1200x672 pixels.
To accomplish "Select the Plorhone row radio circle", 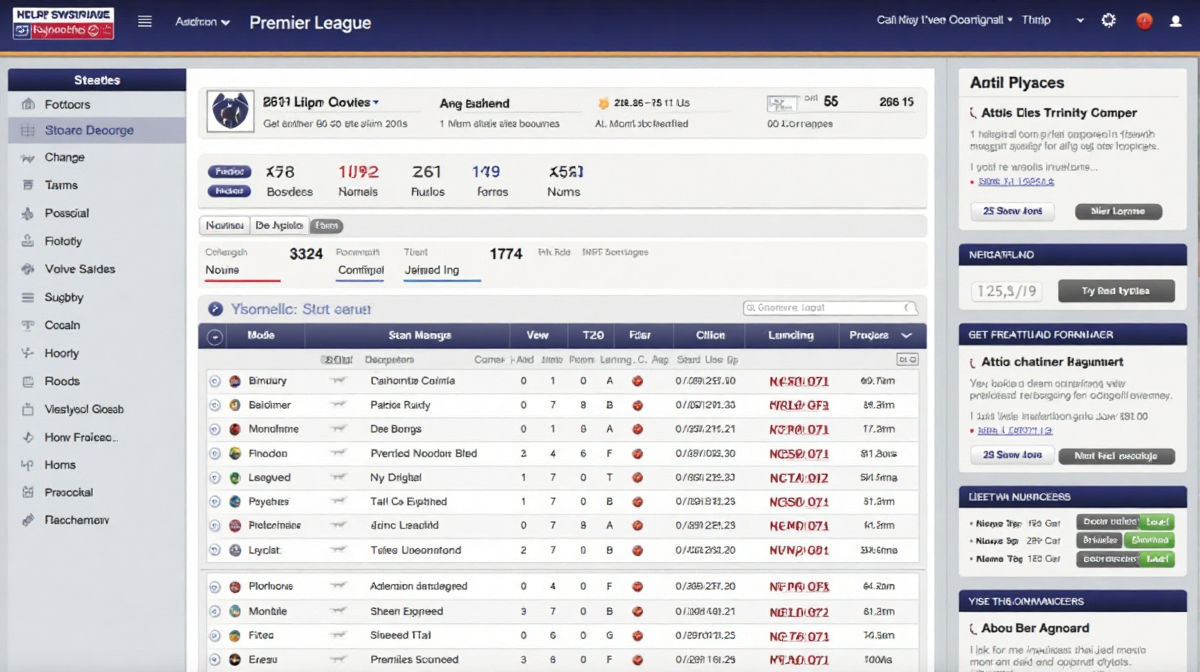I will pyautogui.click(x=214, y=587).
